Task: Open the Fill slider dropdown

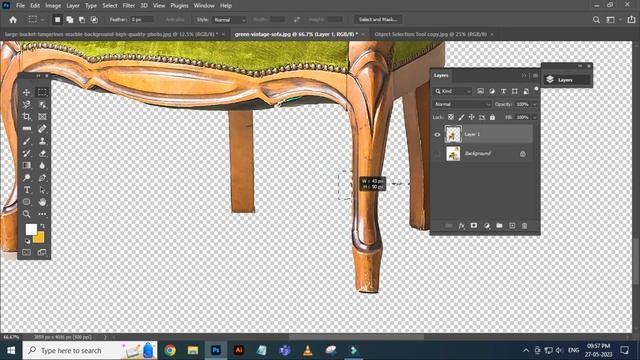Action: tap(535, 118)
